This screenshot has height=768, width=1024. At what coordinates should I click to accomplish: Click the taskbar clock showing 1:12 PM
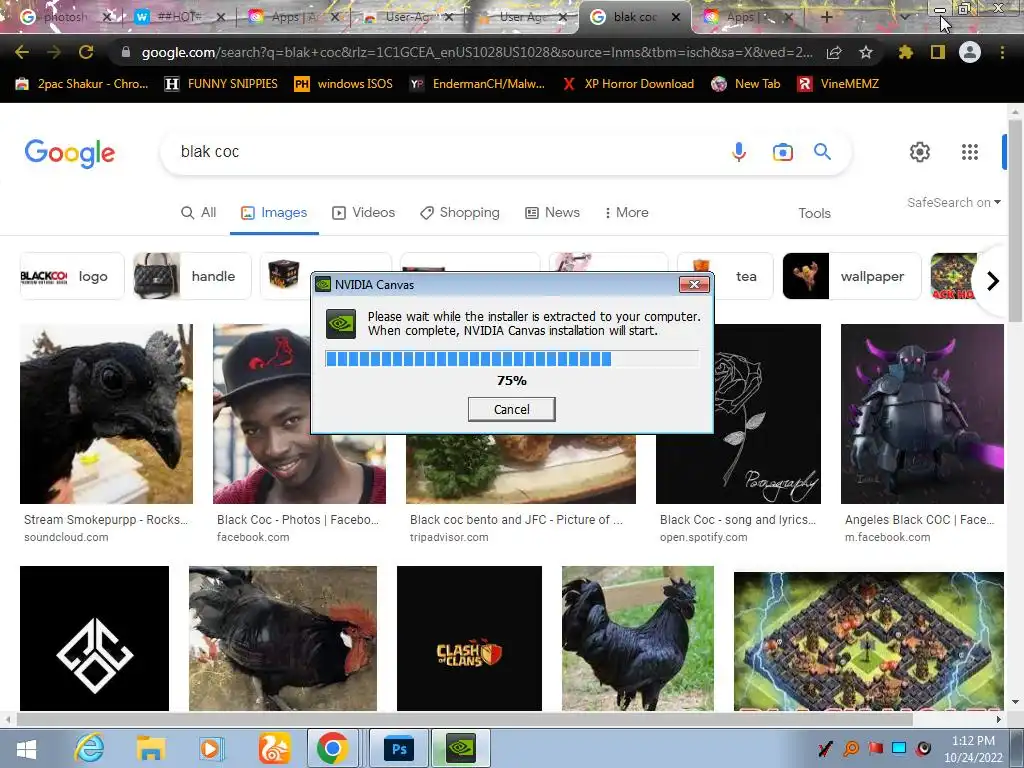[x=973, y=749]
